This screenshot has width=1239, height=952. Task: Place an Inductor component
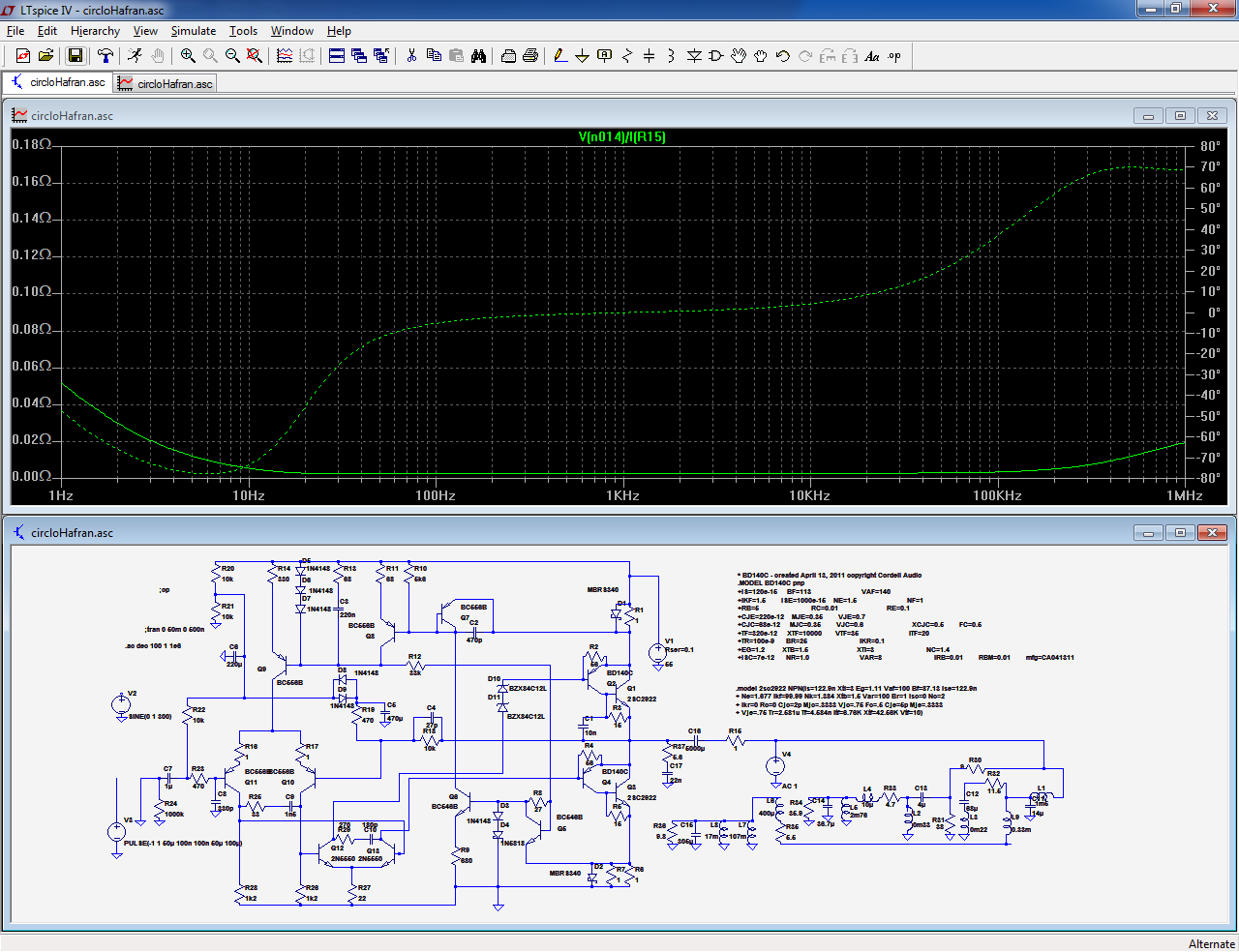click(672, 56)
